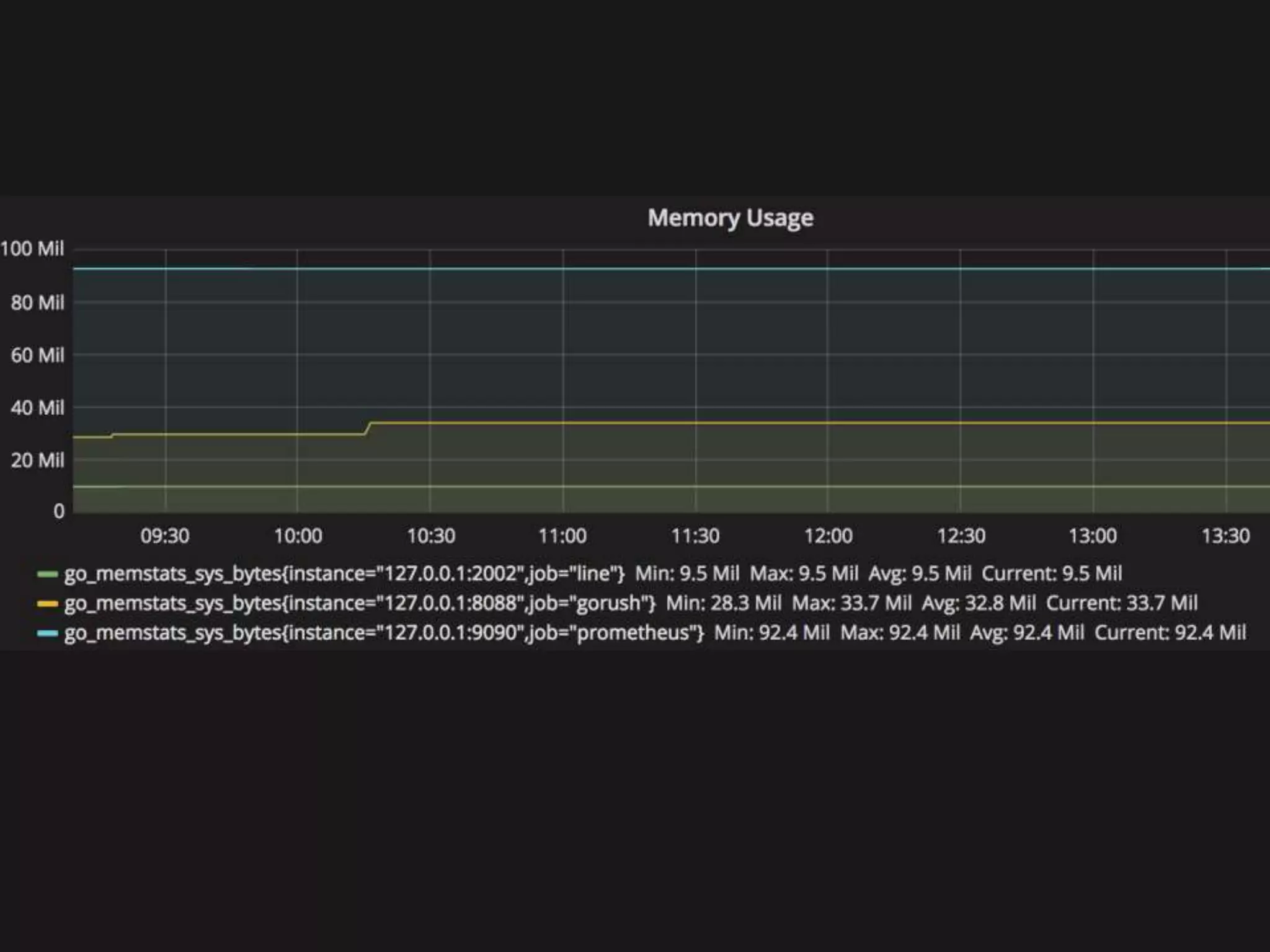Click the cyan prometheus series color swatch
The height and width of the screenshot is (952, 1270).
[47, 633]
